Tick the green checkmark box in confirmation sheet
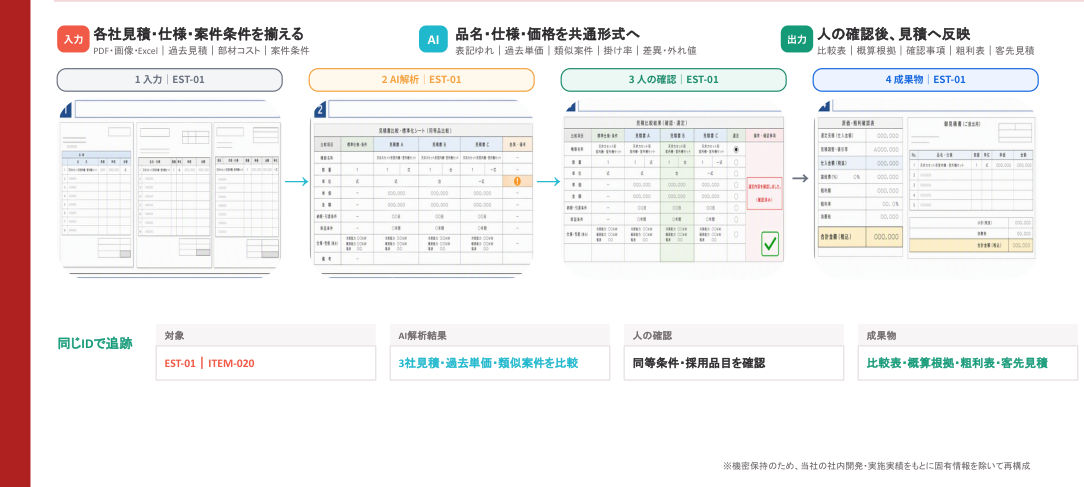This screenshot has height=487, width=1084. coord(770,244)
